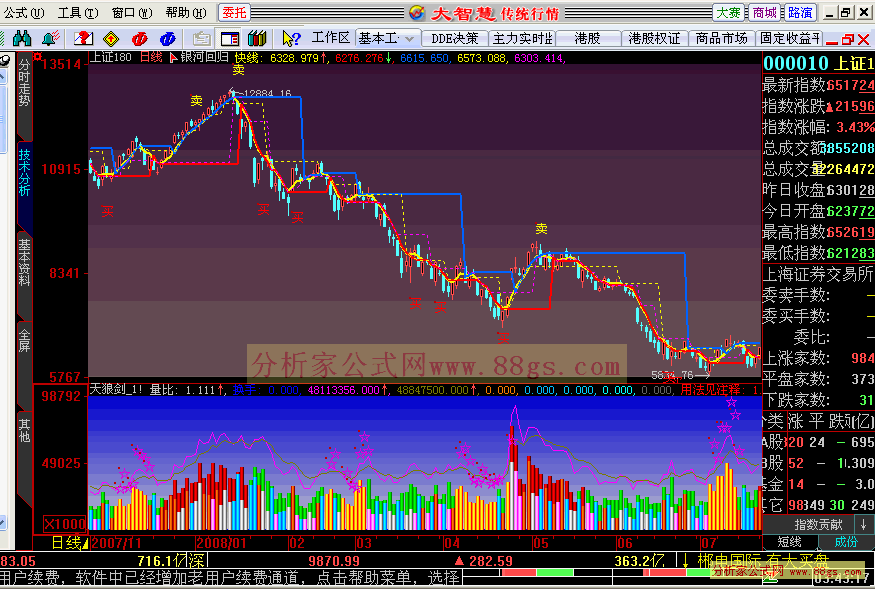This screenshot has height=589, width=875.
Task: Click the 固定收益平 toolbar button
Action: (790, 38)
